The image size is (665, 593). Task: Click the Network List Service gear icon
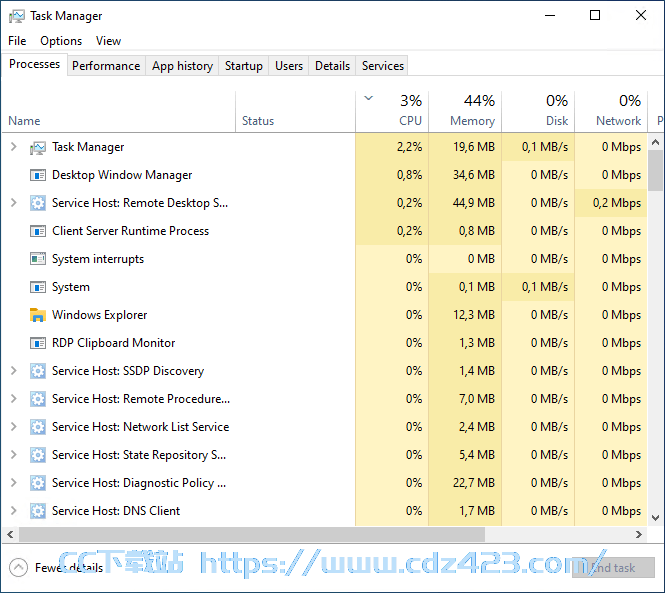pos(38,427)
